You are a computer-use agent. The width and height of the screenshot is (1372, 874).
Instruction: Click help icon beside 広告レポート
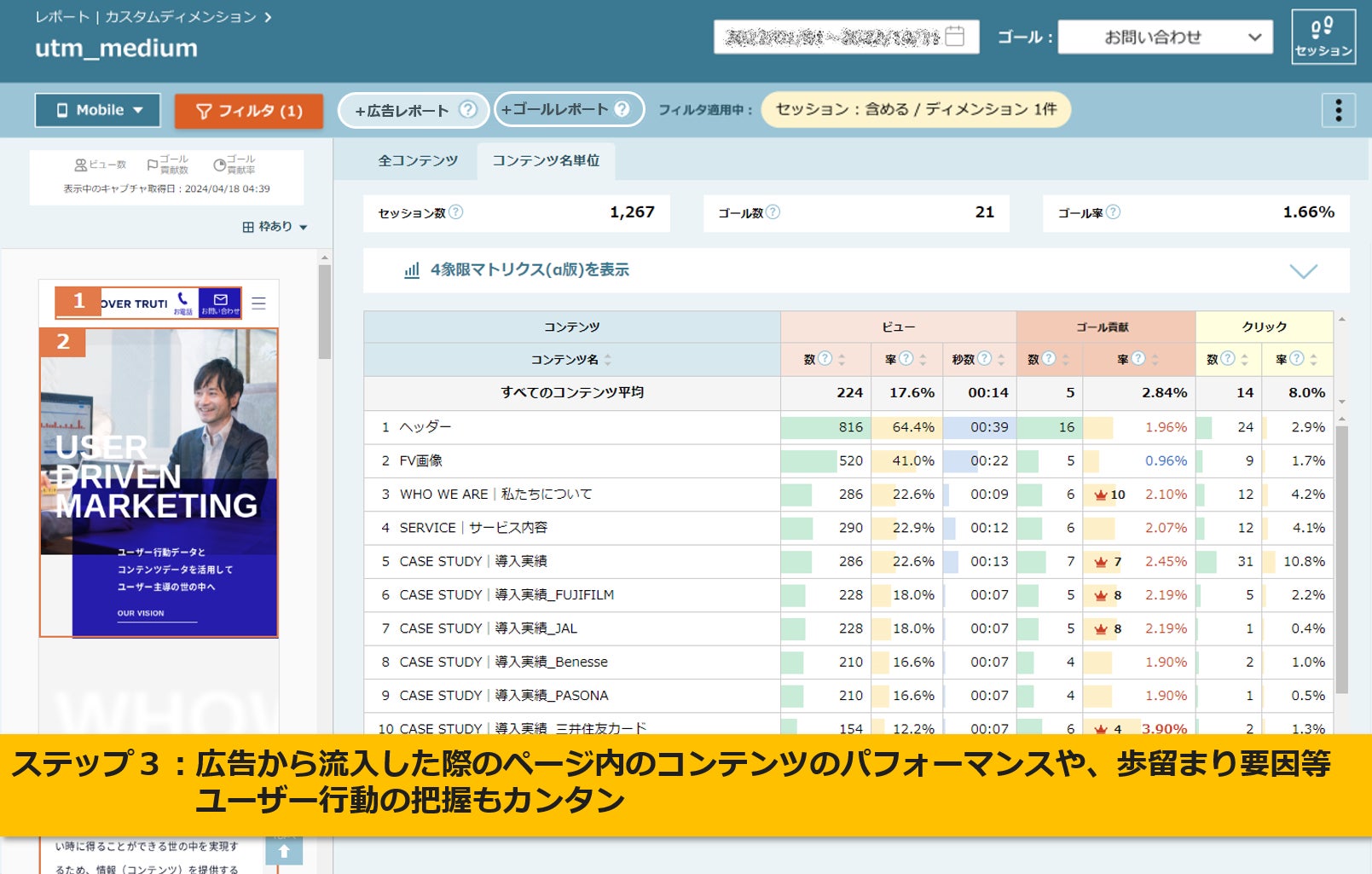coord(467,110)
